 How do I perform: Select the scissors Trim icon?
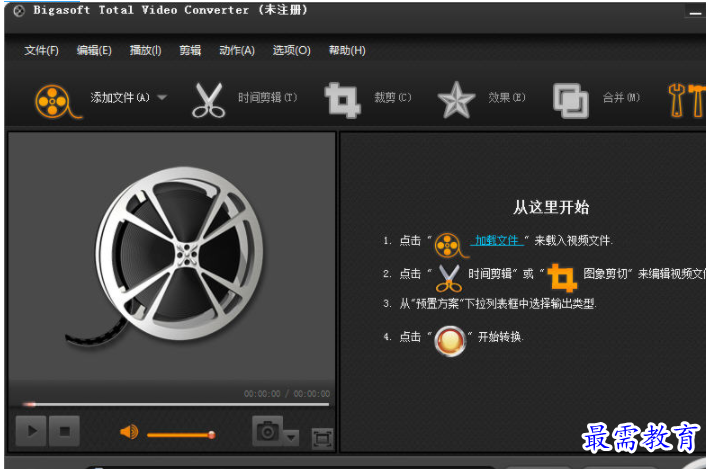click(x=208, y=100)
